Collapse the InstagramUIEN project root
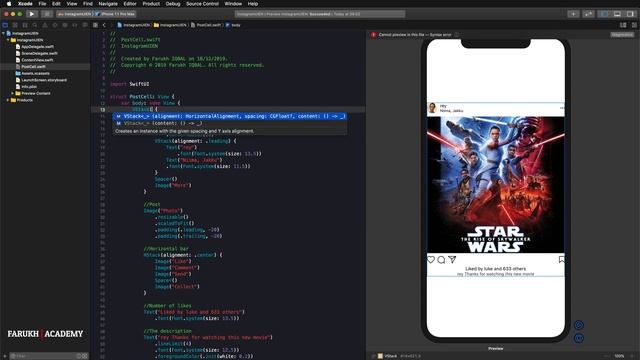 [x=4, y=33]
